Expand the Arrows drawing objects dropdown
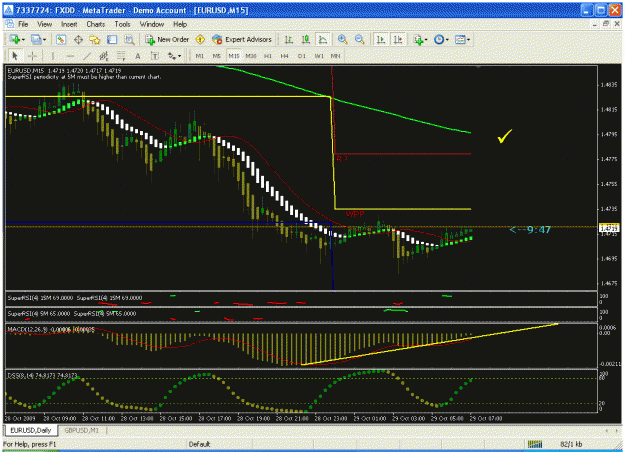The width and height of the screenshot is (625, 452). [x=179, y=56]
